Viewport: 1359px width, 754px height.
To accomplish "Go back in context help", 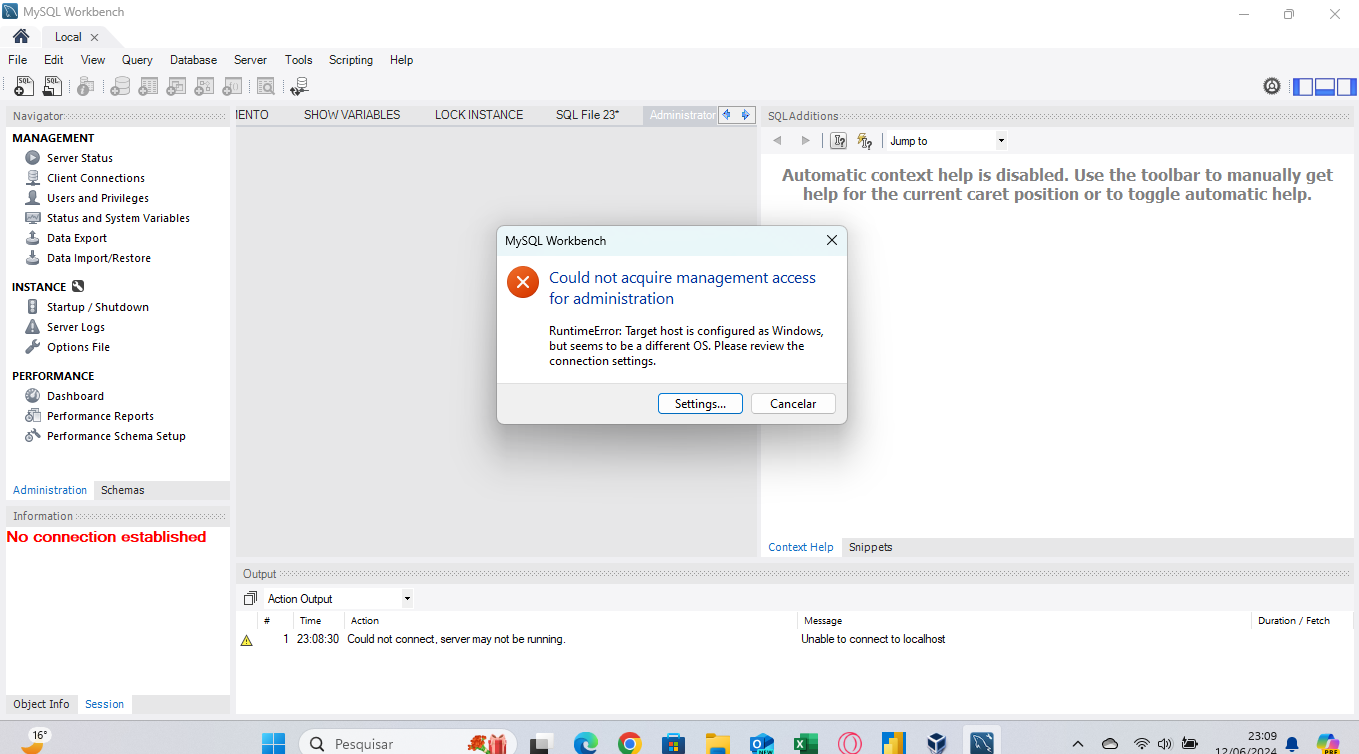I will coord(777,141).
